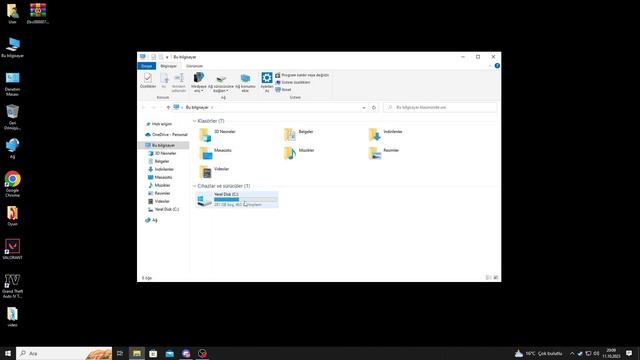Select OneDrive - Personal in navigation pane
Screen dimensions: 640x360
(166, 135)
